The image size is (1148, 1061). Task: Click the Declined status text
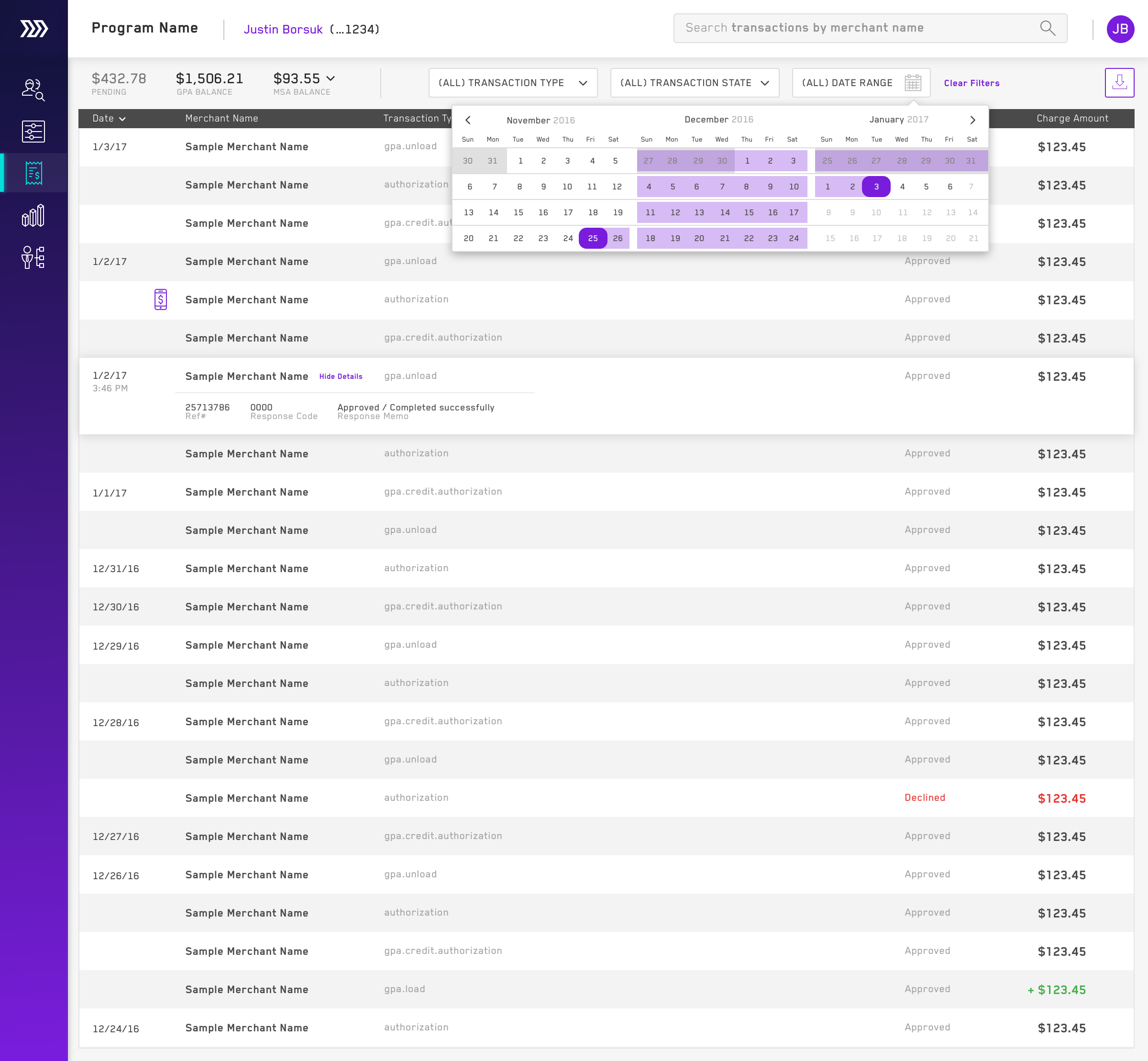(x=925, y=797)
